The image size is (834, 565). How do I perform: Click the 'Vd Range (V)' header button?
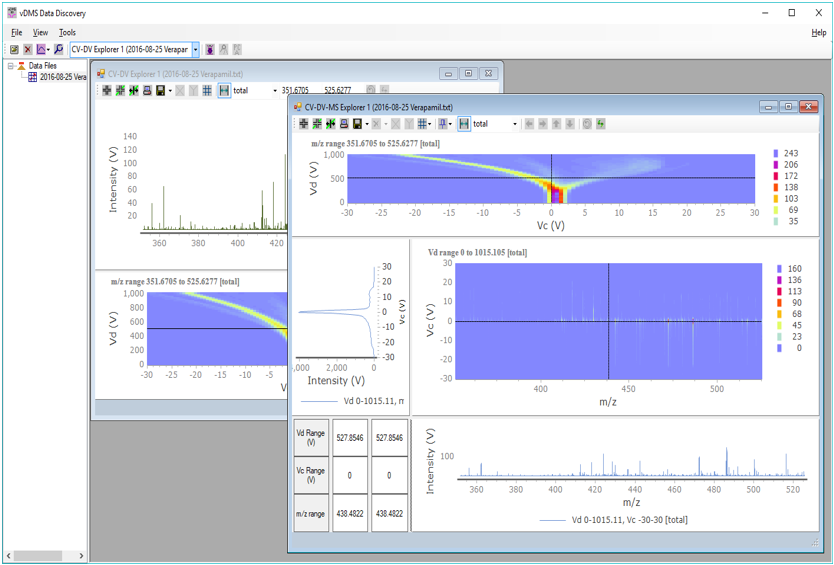coord(311,437)
